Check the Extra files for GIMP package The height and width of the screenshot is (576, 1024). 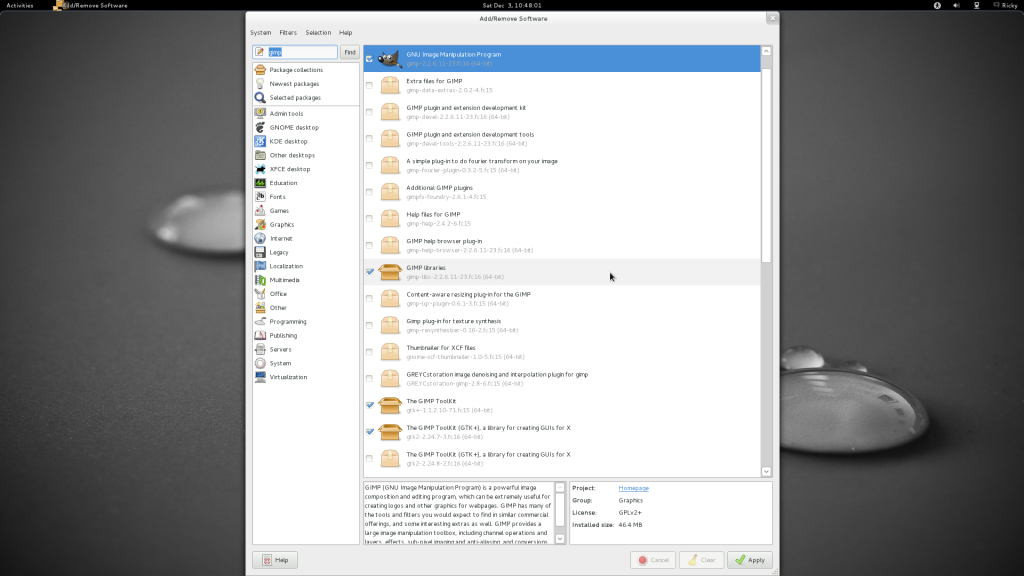pos(367,85)
